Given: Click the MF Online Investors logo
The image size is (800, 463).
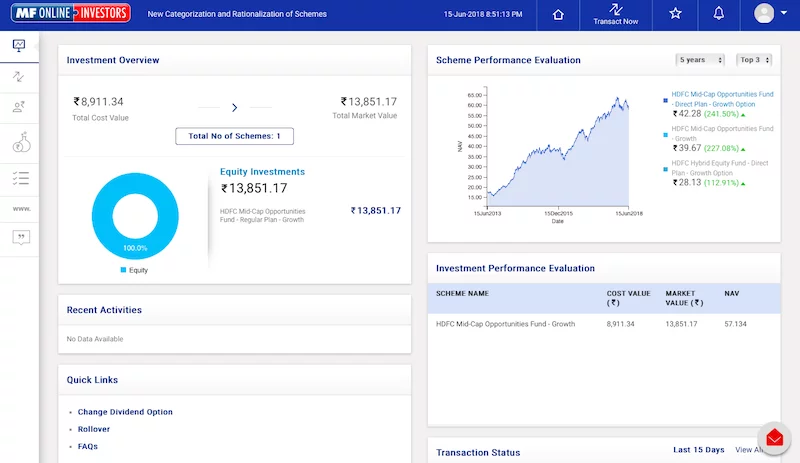Looking at the screenshot, I should [x=71, y=13].
